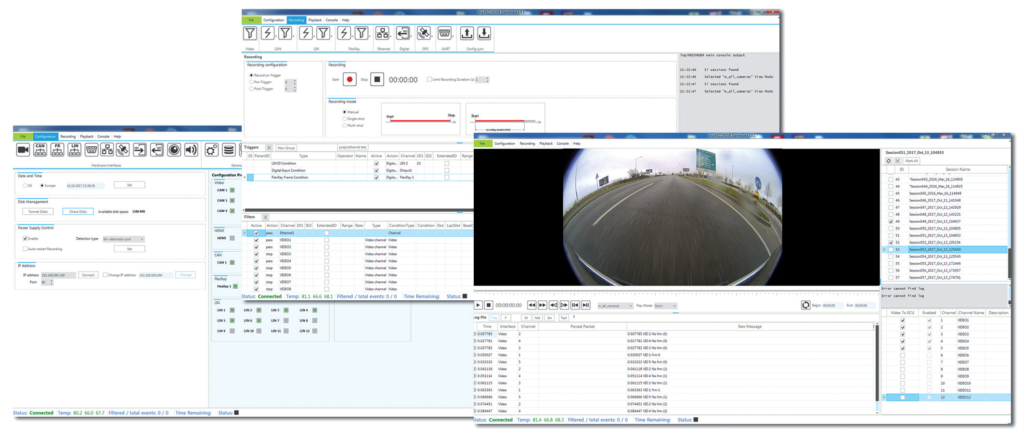Toggle the Auto-restart Recording checkbox
The image size is (1024, 436).
[24, 249]
